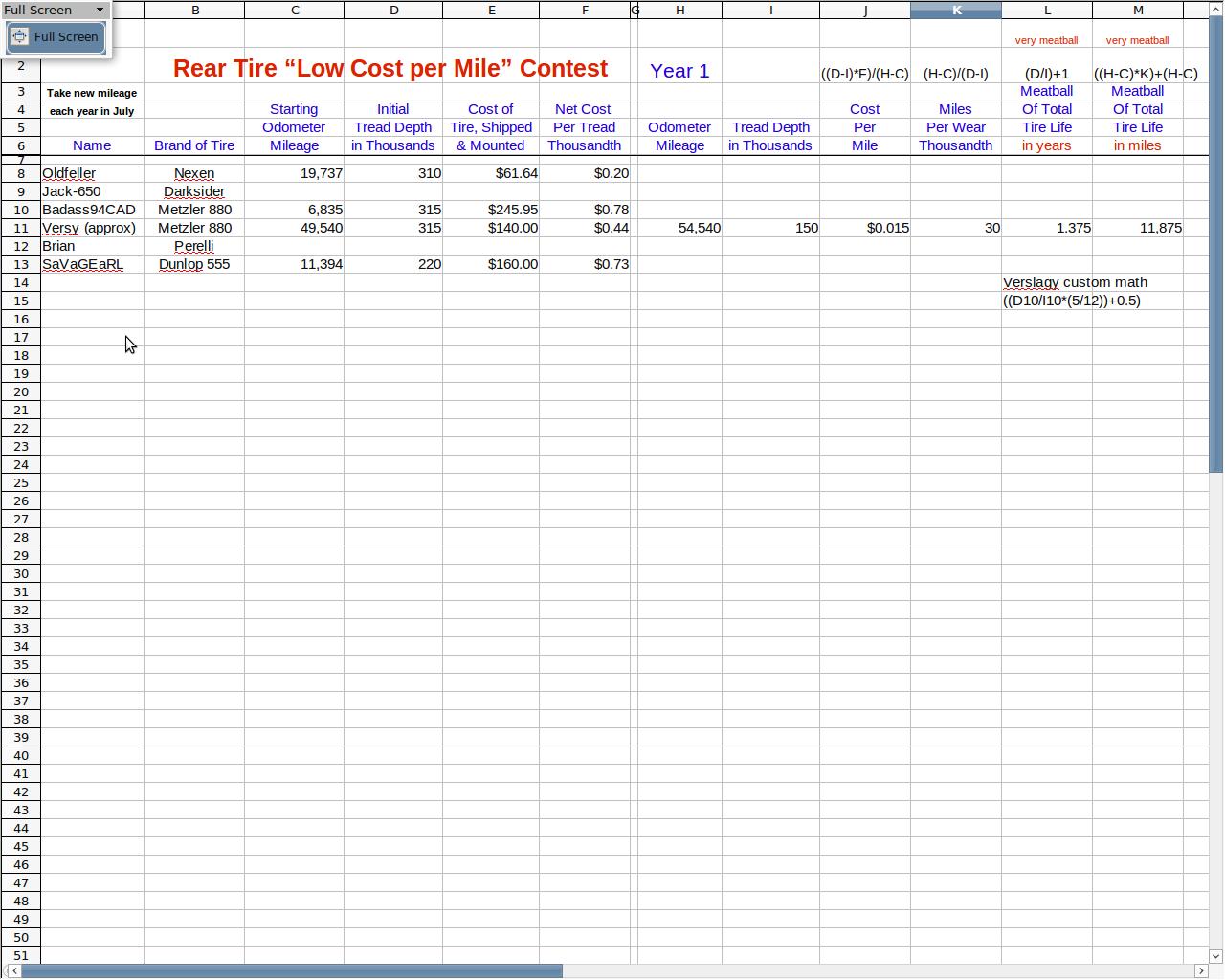Open the Full Screen toolbar dropdown arrow
The image size is (1225, 980).
[100, 10]
